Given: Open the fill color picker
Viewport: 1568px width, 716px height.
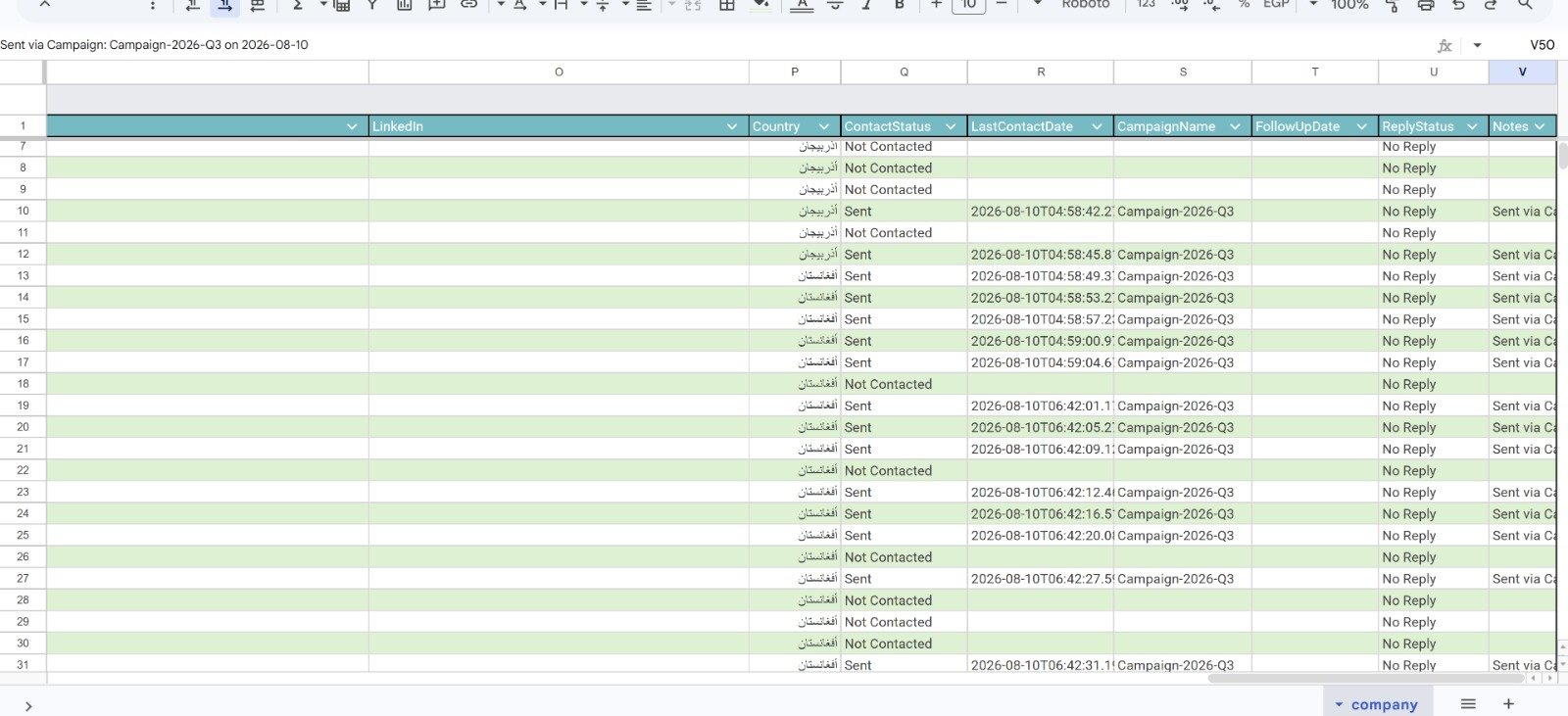Looking at the screenshot, I should point(760,5).
